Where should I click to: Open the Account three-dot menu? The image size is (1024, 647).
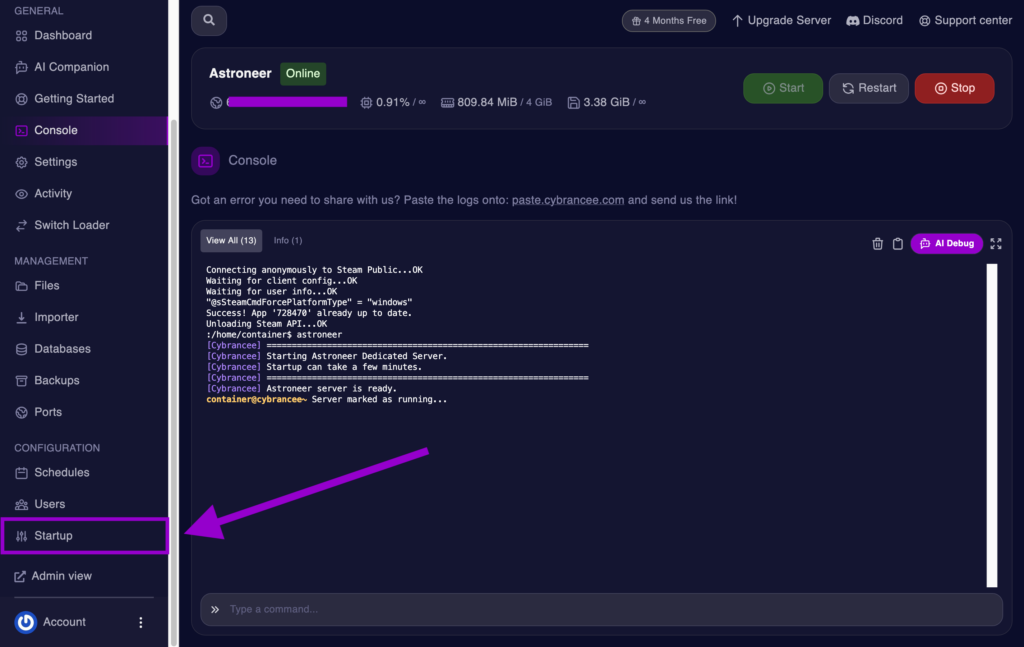click(140, 622)
